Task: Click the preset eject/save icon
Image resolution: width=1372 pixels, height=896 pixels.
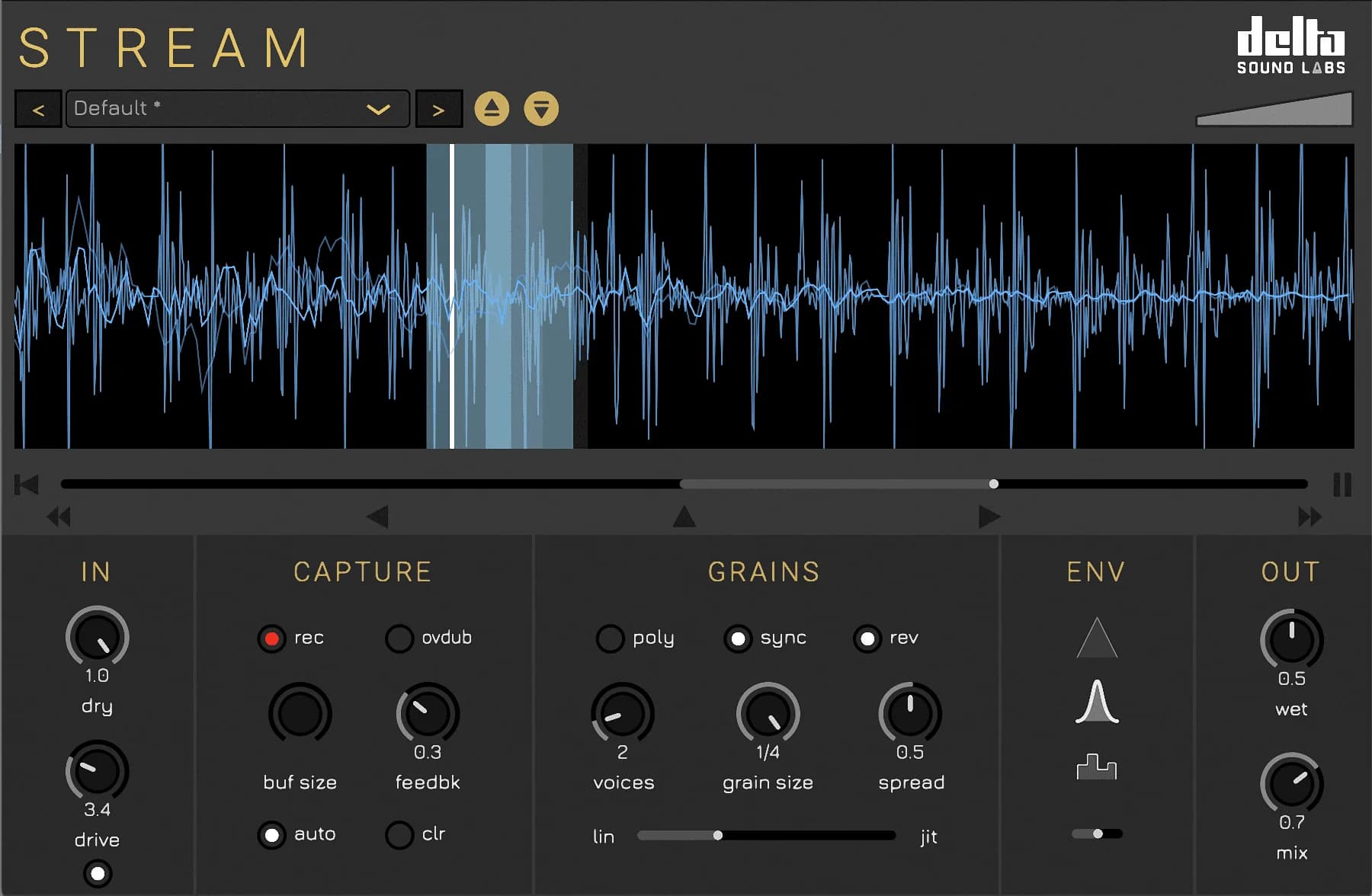Action: [492, 108]
